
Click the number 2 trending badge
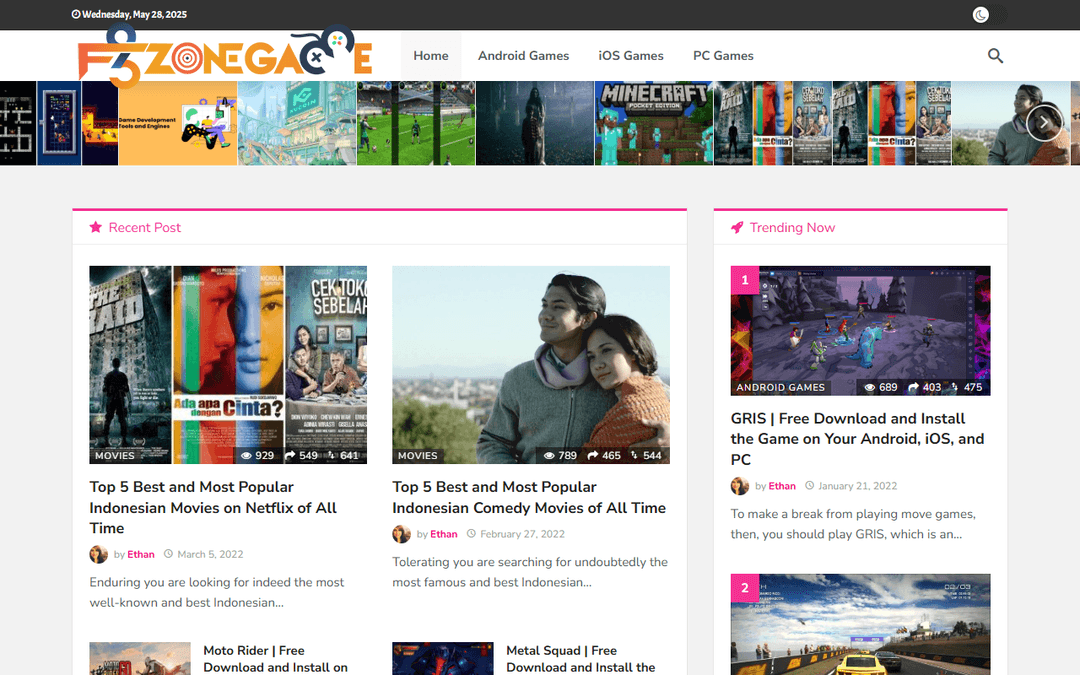click(745, 588)
